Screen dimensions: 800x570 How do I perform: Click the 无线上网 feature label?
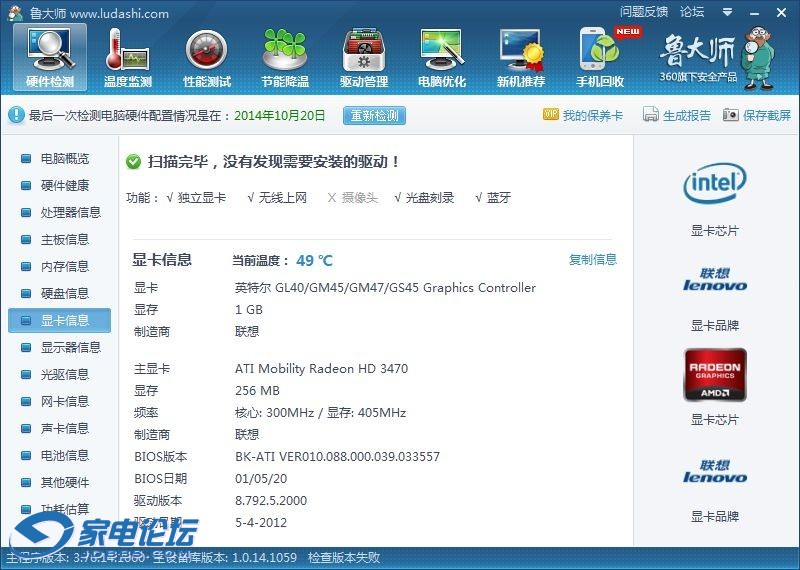[x=282, y=198]
